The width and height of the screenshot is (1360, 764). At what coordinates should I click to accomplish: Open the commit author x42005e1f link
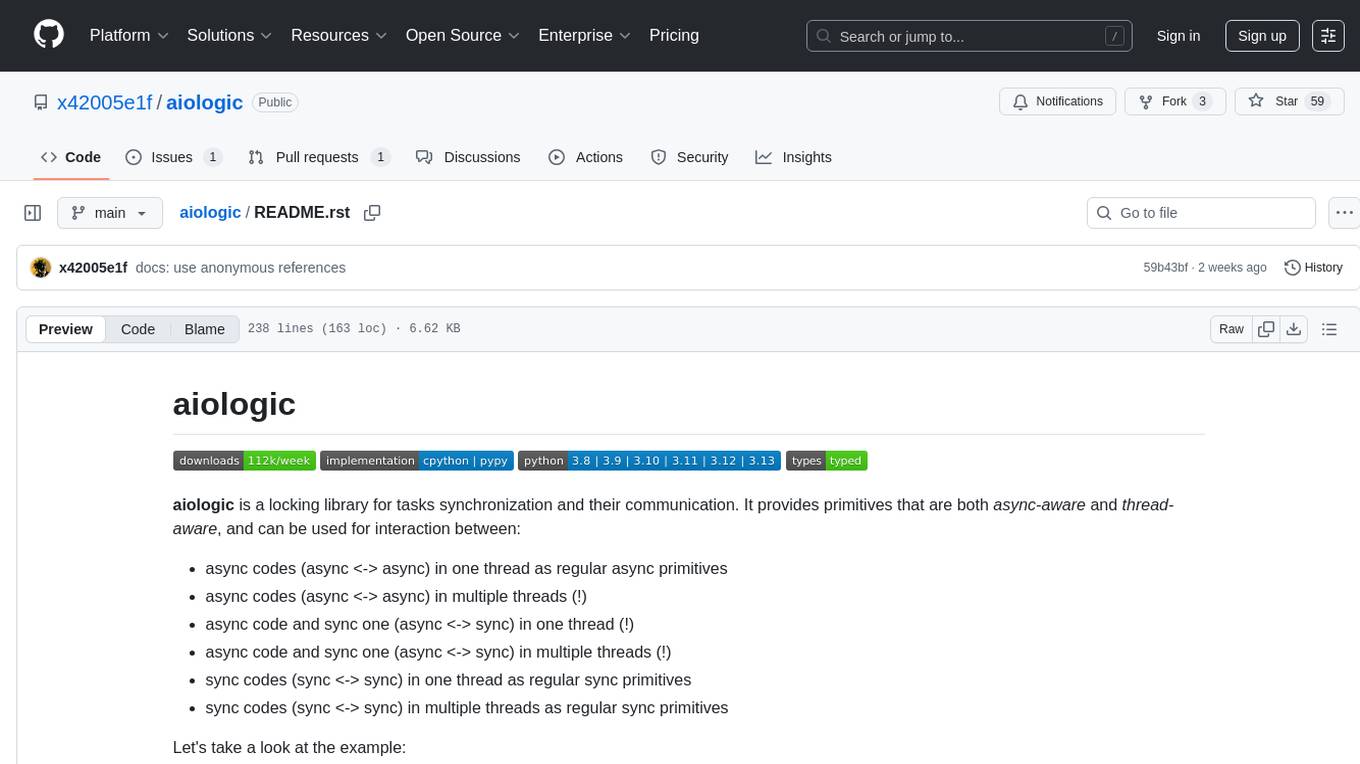tap(93, 267)
